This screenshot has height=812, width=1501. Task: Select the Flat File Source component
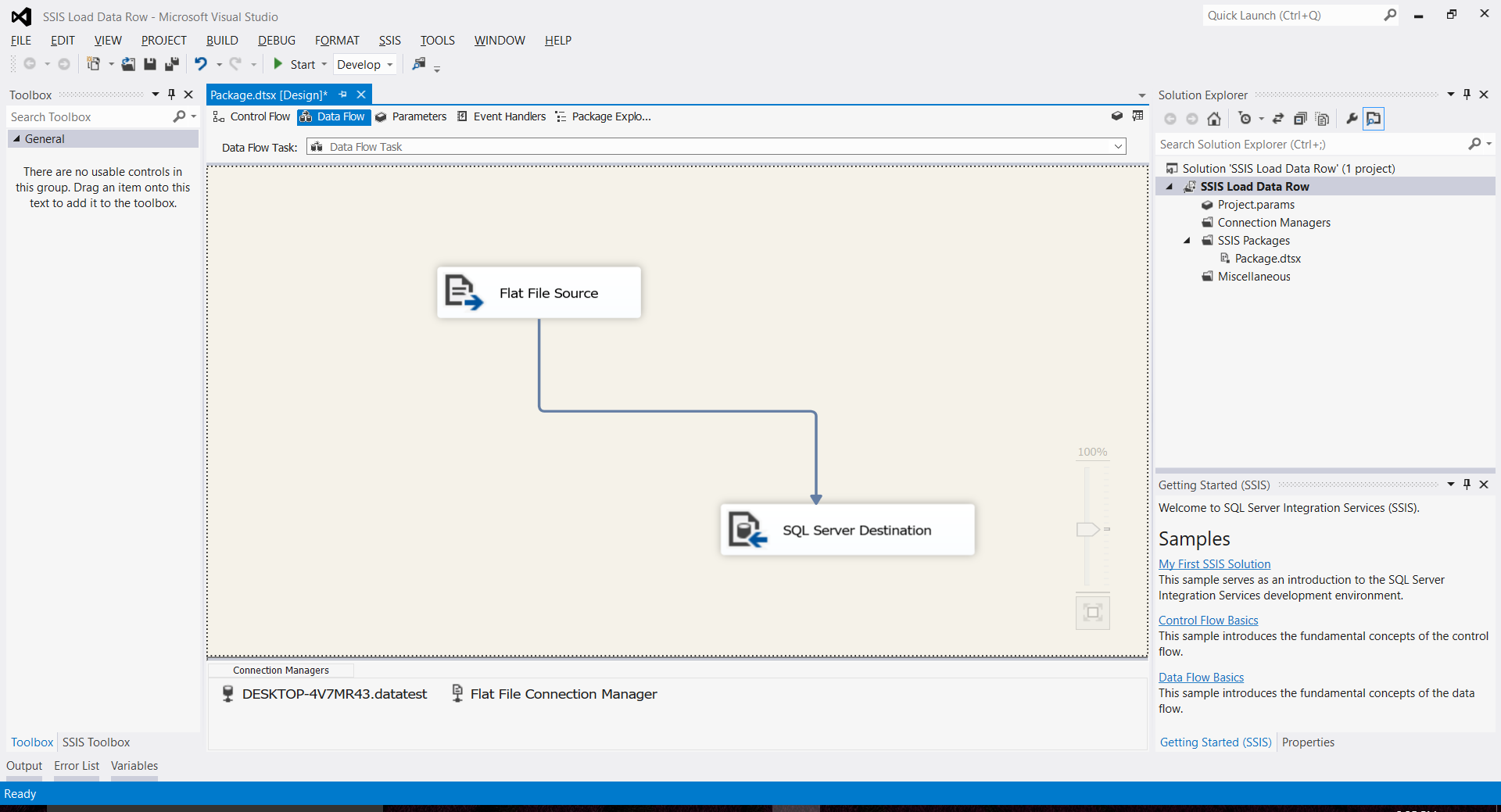(x=539, y=292)
